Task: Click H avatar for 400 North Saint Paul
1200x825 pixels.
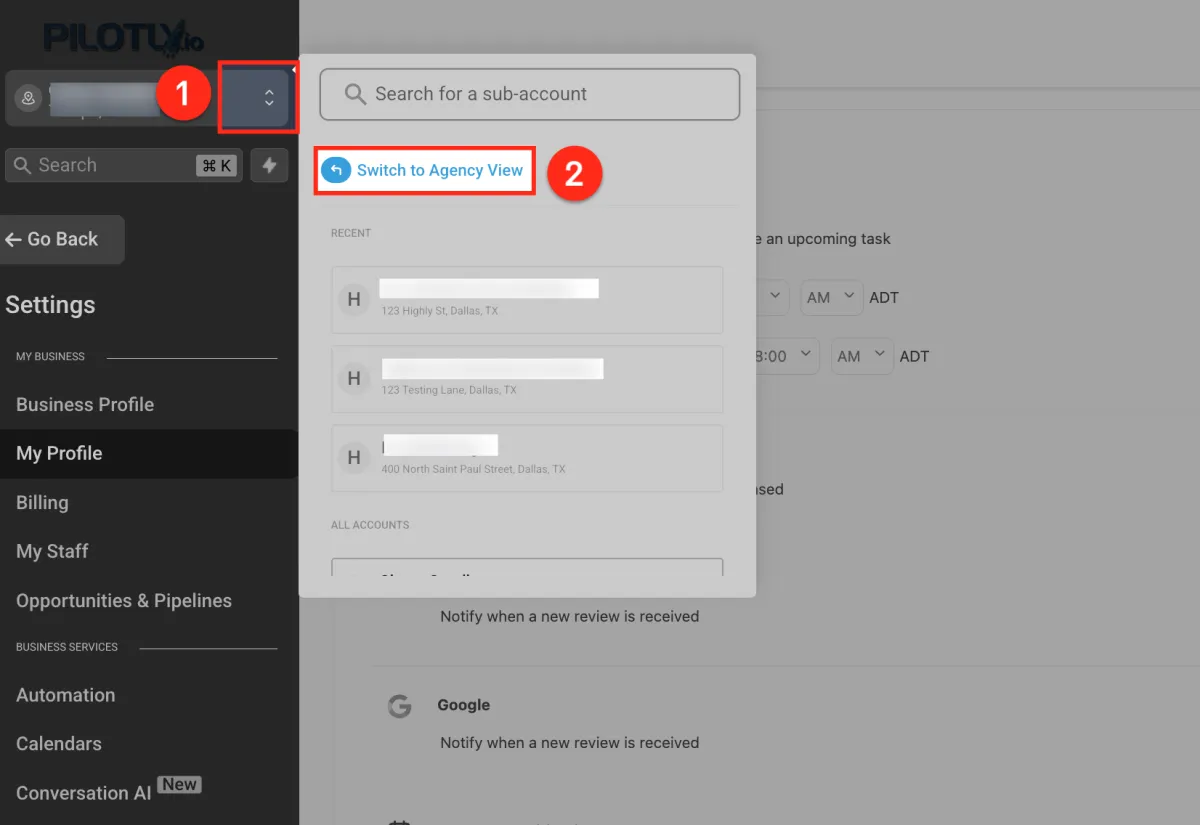Action: [354, 458]
